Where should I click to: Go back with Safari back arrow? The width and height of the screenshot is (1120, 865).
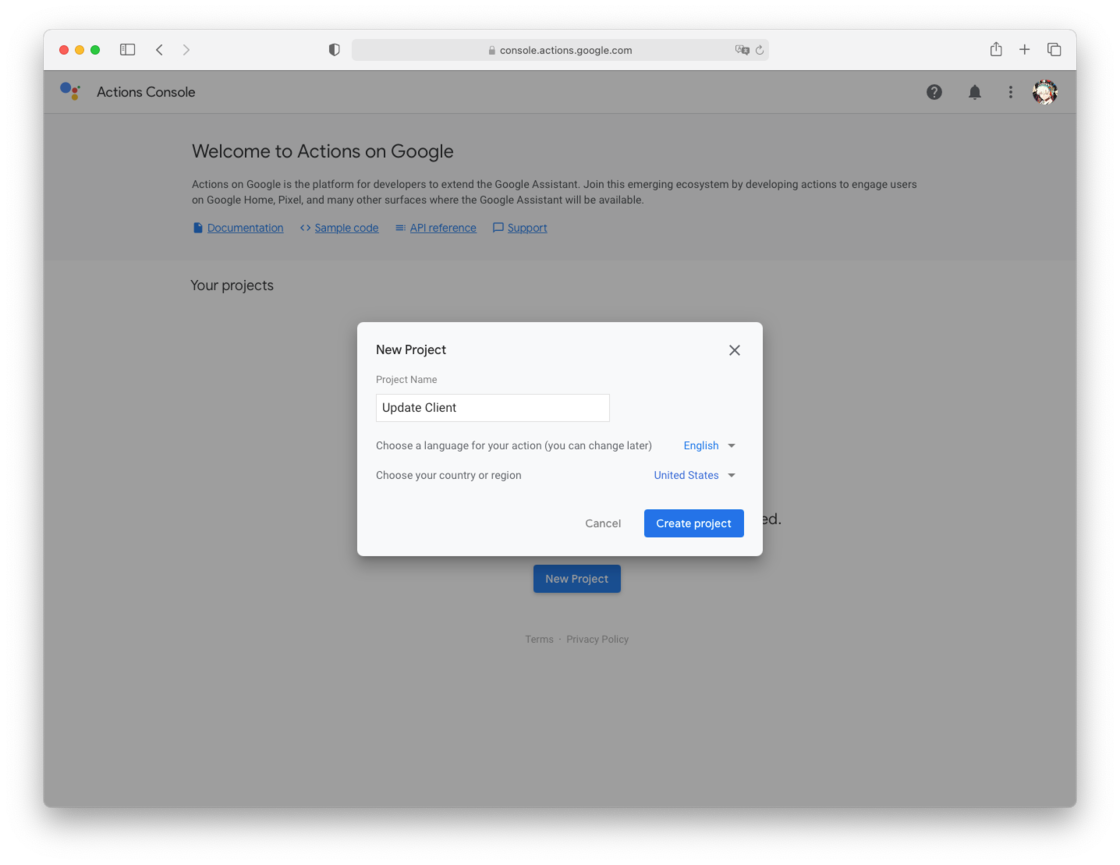click(159, 49)
